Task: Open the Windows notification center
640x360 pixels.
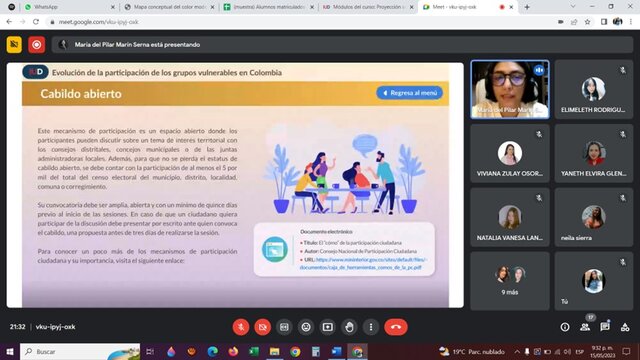Action: [x=626, y=351]
